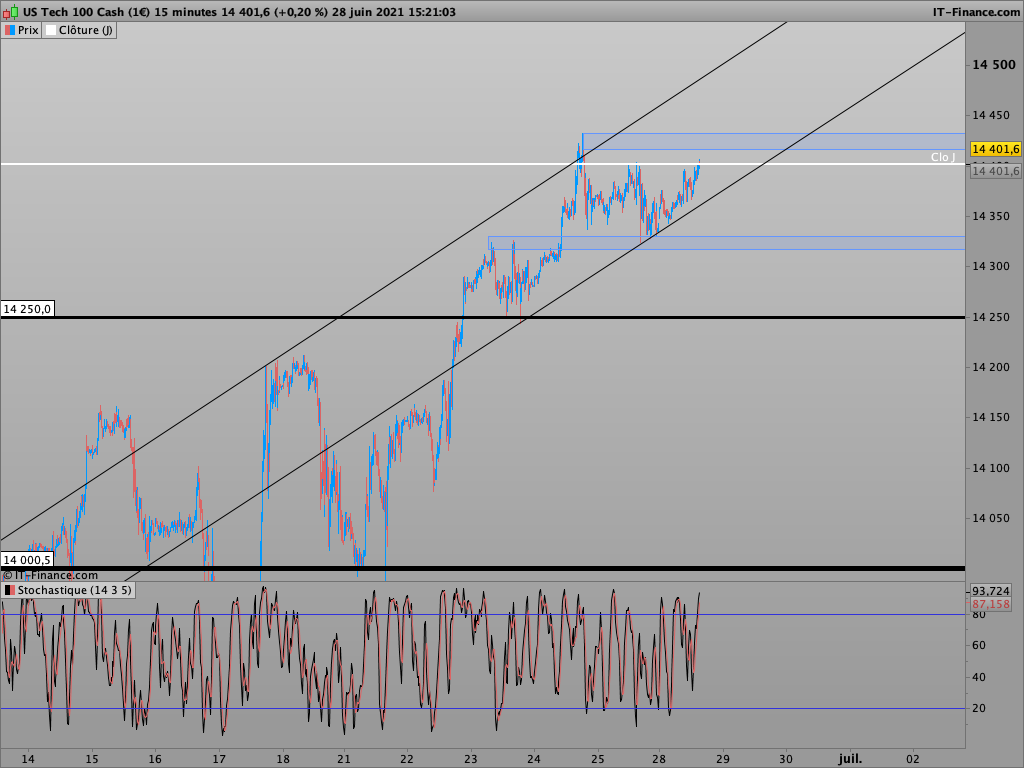The image size is (1024, 768).
Task: Click date 29 on the time axis
Action: 722,759
